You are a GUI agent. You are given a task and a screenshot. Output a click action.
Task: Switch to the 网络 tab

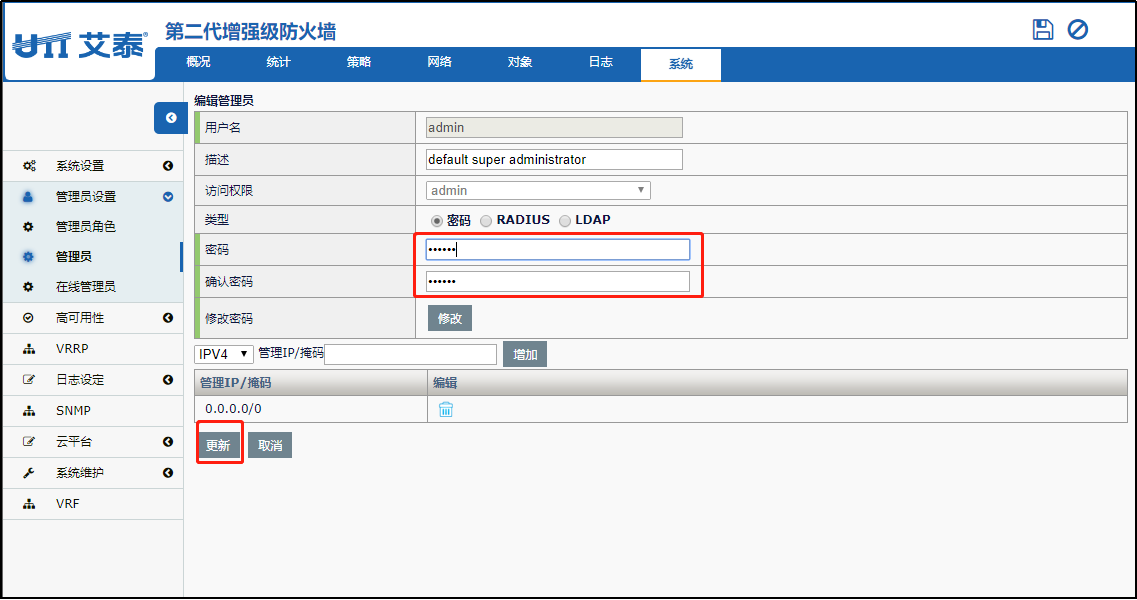(x=439, y=62)
